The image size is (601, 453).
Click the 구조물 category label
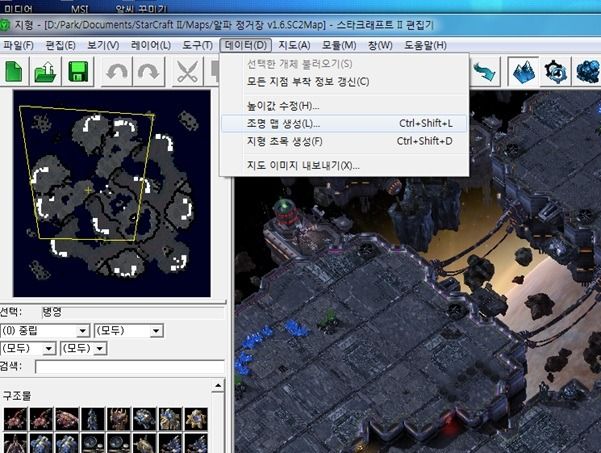tap(16, 395)
